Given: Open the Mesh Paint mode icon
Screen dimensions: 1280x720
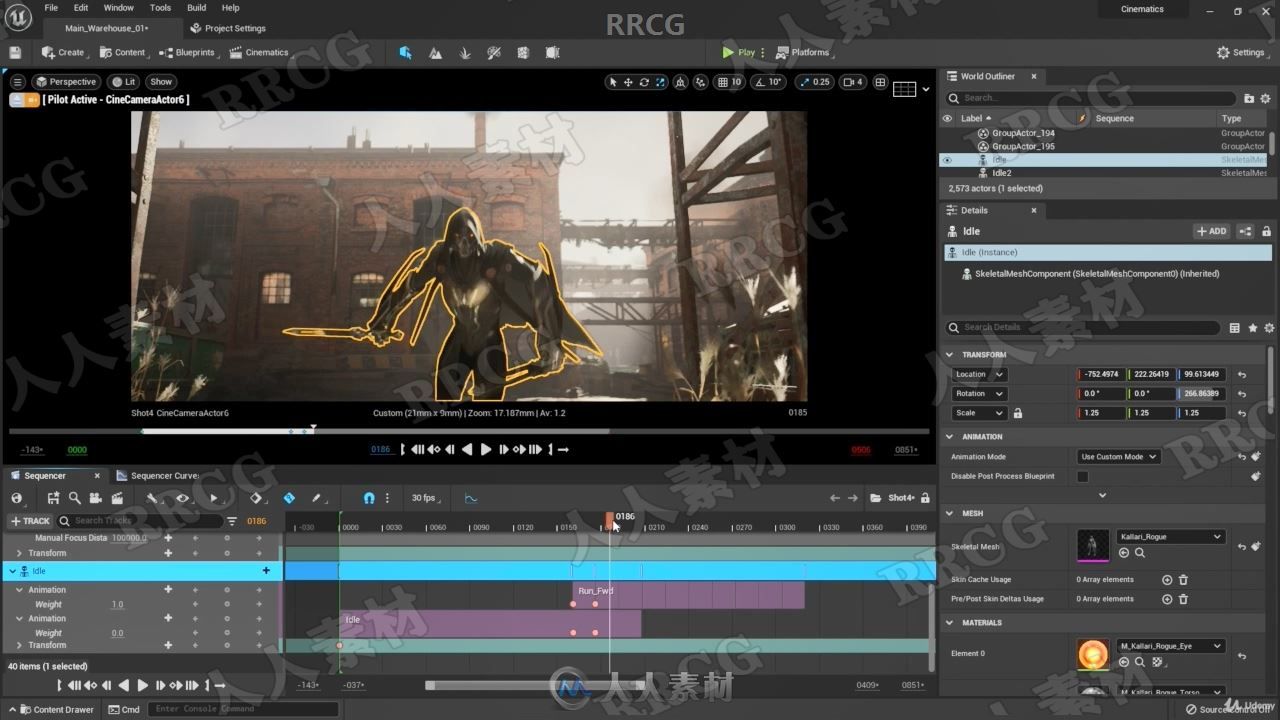Looking at the screenshot, I should pyautogui.click(x=494, y=52).
